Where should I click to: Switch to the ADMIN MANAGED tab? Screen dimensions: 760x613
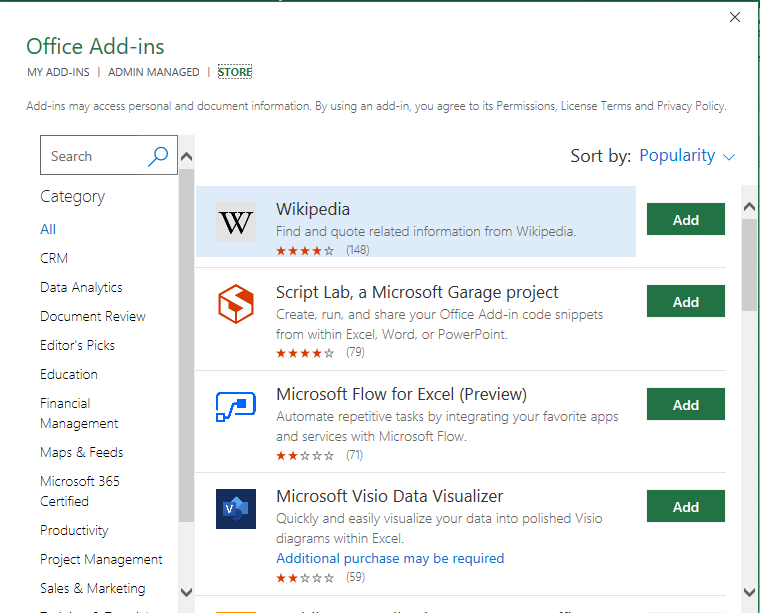coord(154,72)
